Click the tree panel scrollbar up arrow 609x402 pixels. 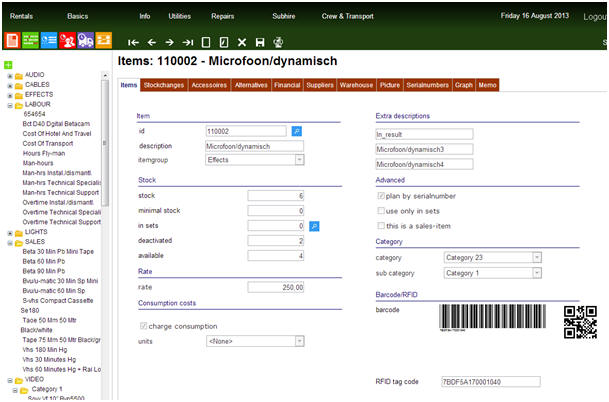105,75
